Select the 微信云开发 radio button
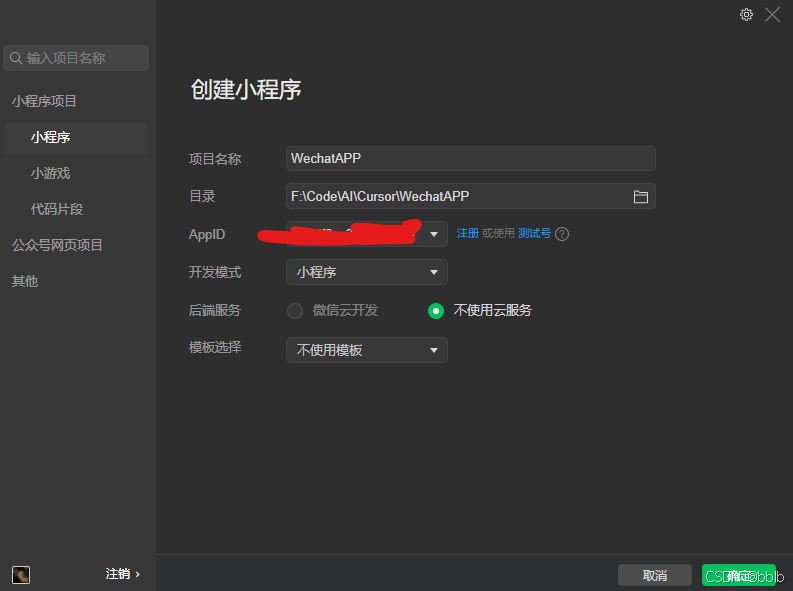 pyautogui.click(x=295, y=310)
